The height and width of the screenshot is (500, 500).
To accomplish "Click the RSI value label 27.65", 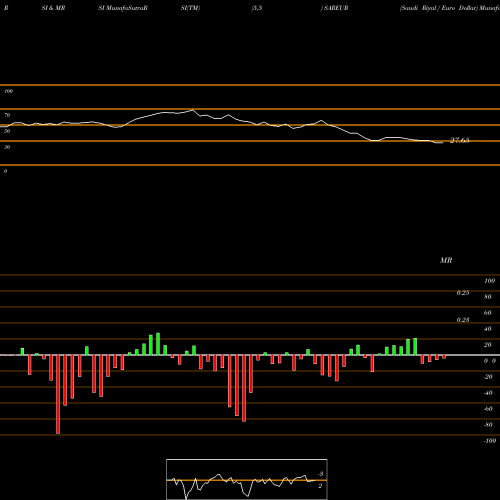I will click(460, 140).
